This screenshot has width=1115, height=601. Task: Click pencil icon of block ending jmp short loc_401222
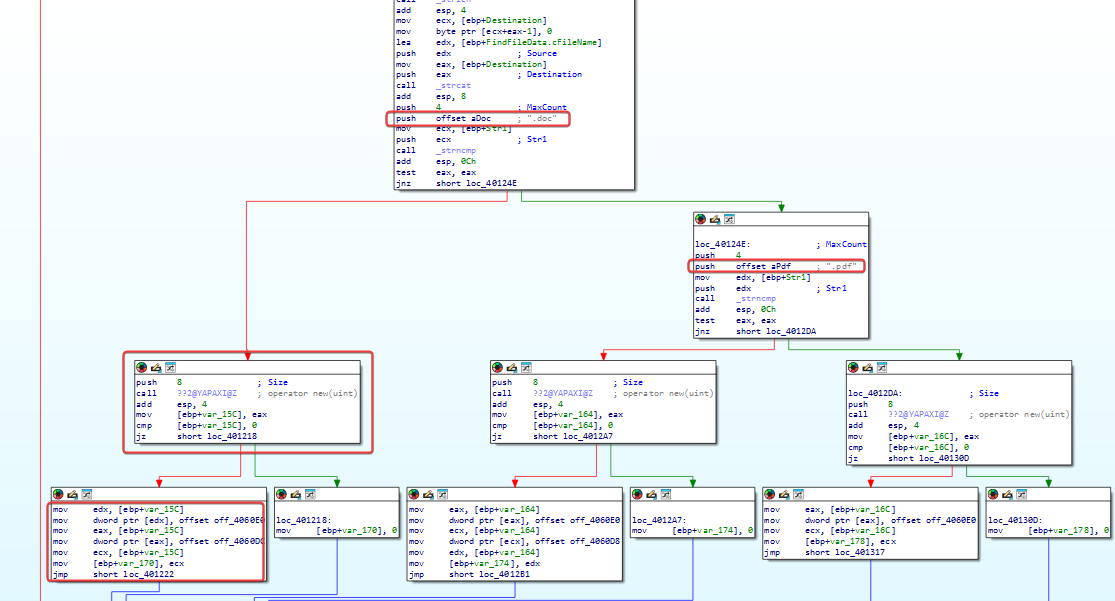pyautogui.click(x=73, y=494)
